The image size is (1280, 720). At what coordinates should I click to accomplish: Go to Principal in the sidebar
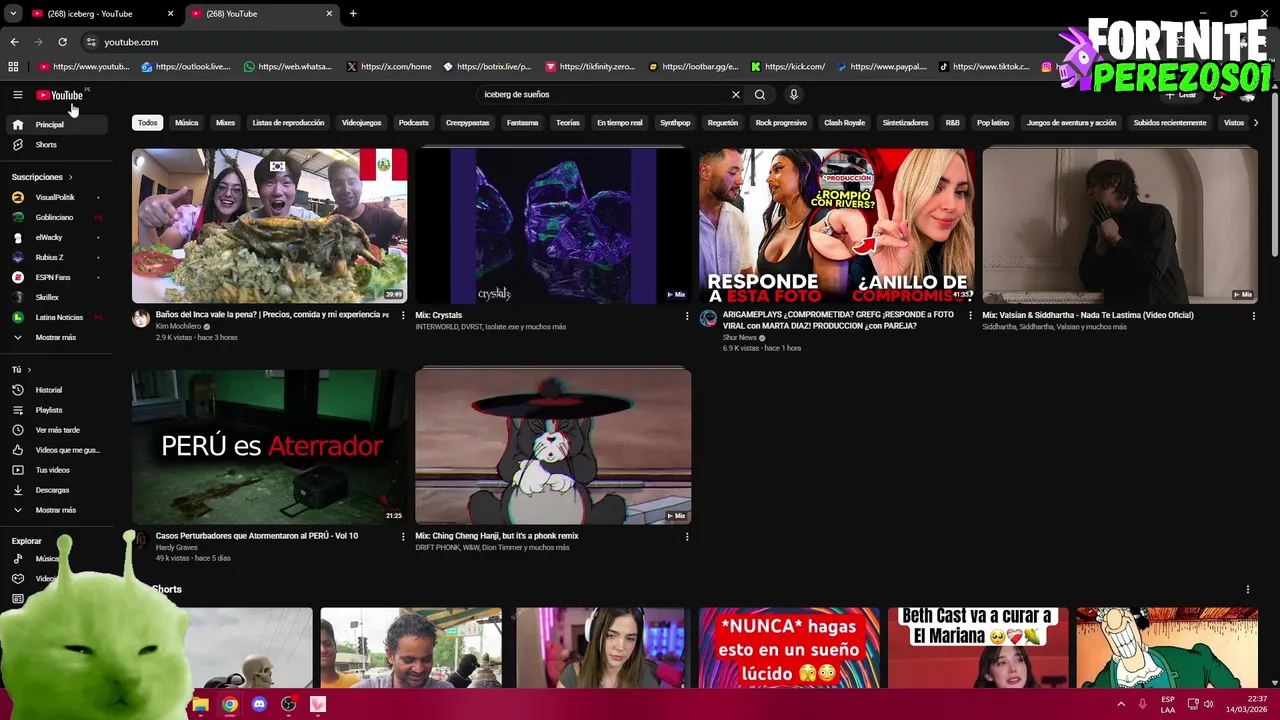coord(56,125)
